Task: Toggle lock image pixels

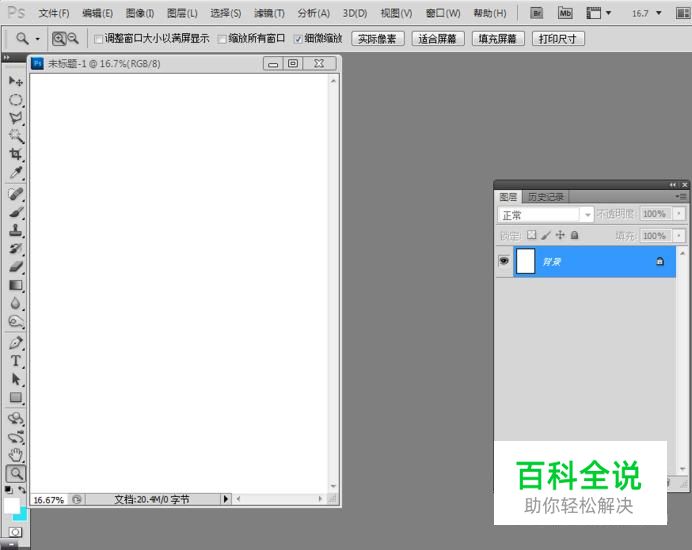Action: pos(546,235)
